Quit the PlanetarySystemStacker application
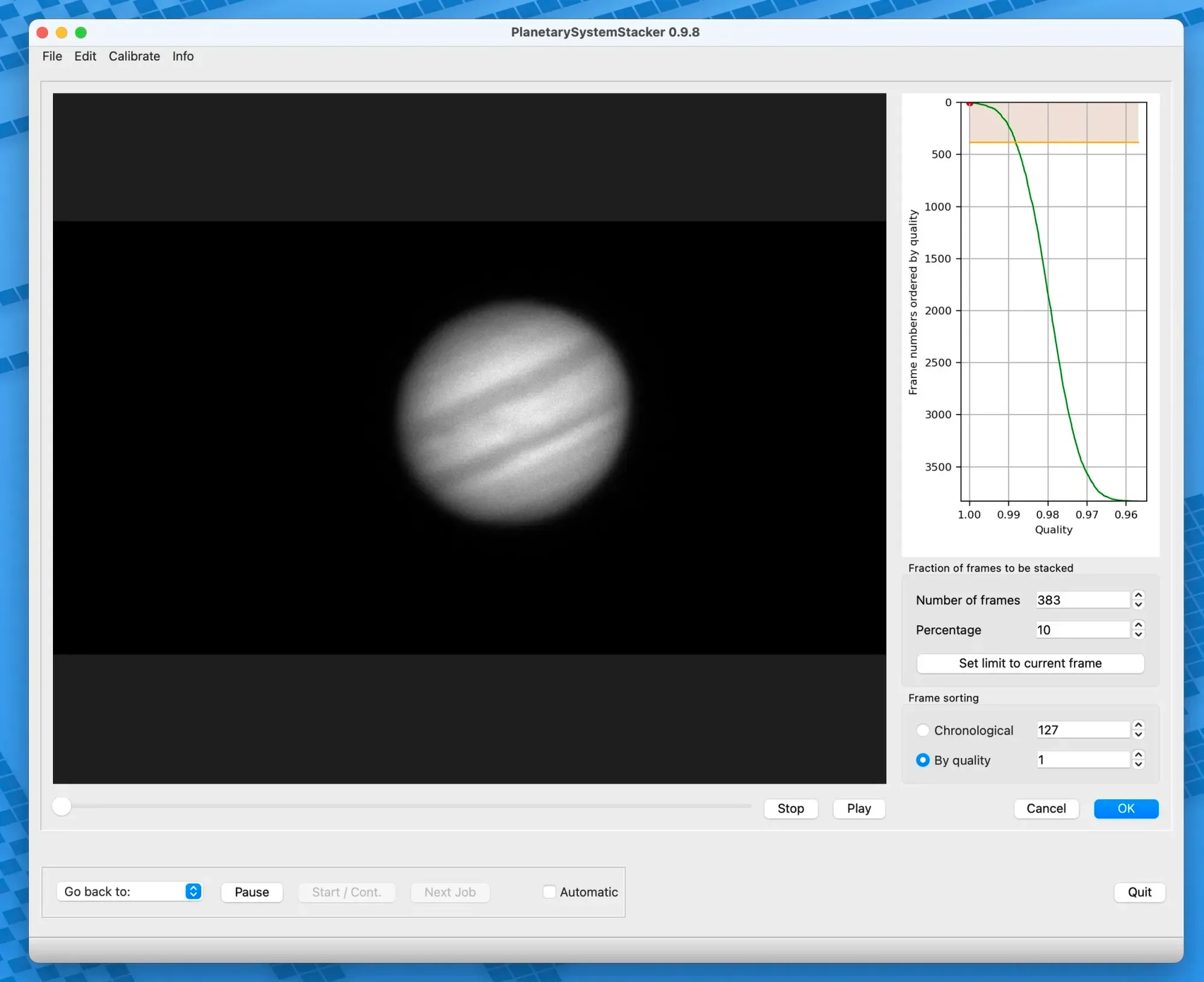Viewport: 1204px width, 982px height. pyautogui.click(x=1138, y=892)
